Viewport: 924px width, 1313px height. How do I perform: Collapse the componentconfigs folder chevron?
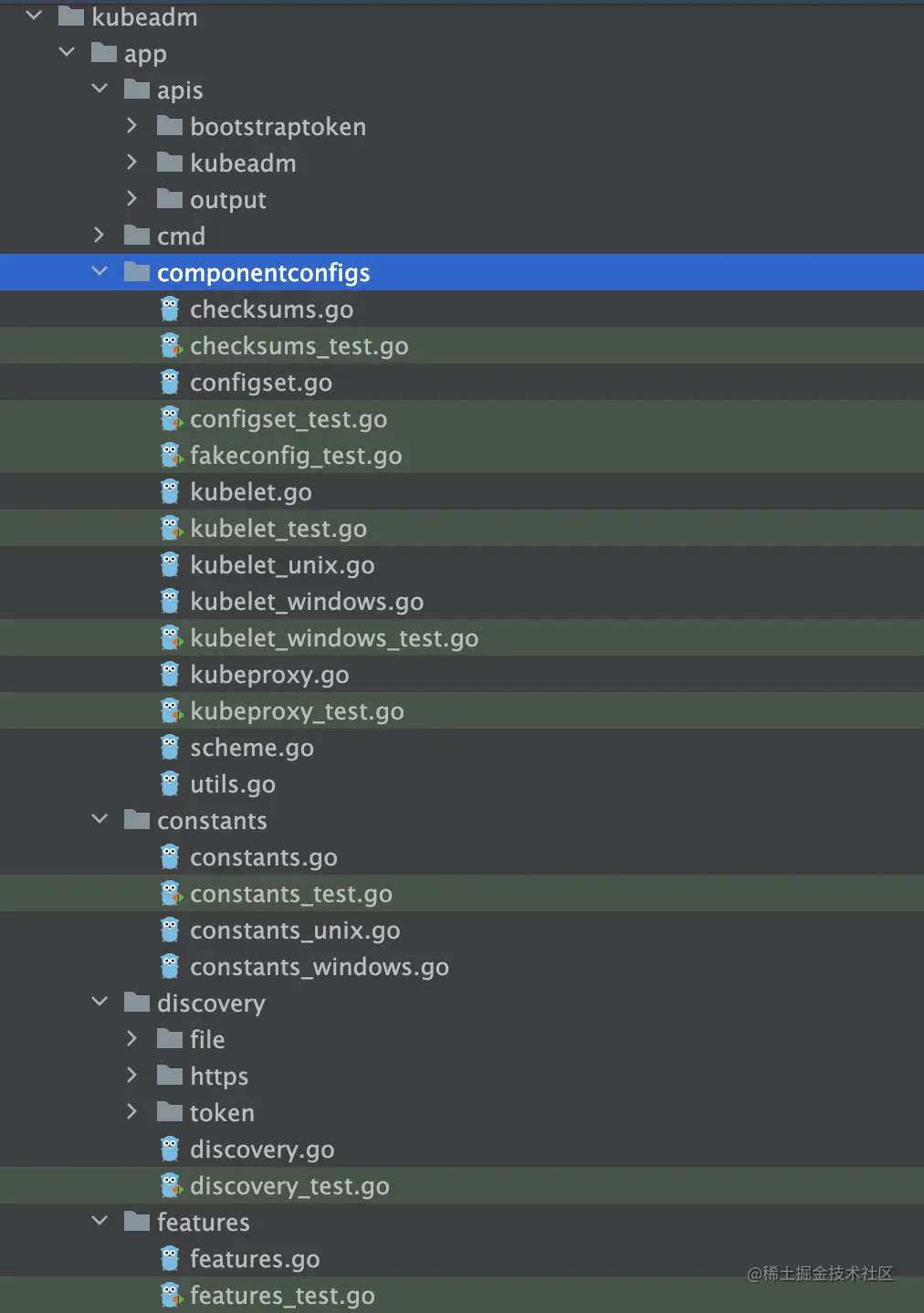pyautogui.click(x=100, y=271)
